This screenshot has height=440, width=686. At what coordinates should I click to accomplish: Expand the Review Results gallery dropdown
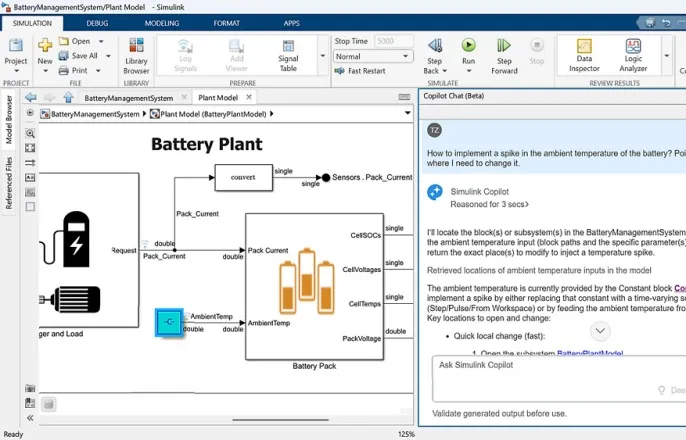pos(667,56)
